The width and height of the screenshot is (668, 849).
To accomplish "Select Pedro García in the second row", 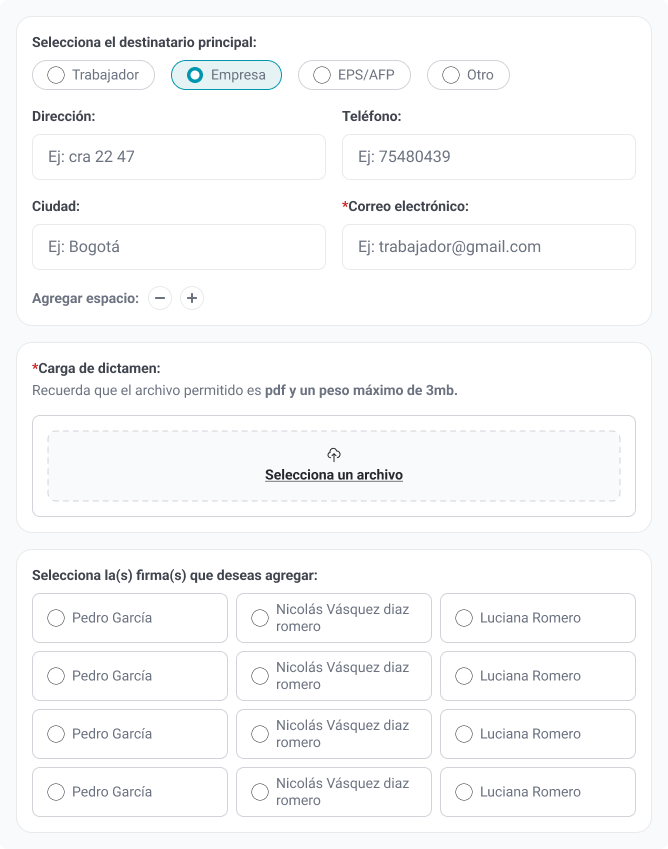I will click(x=130, y=676).
